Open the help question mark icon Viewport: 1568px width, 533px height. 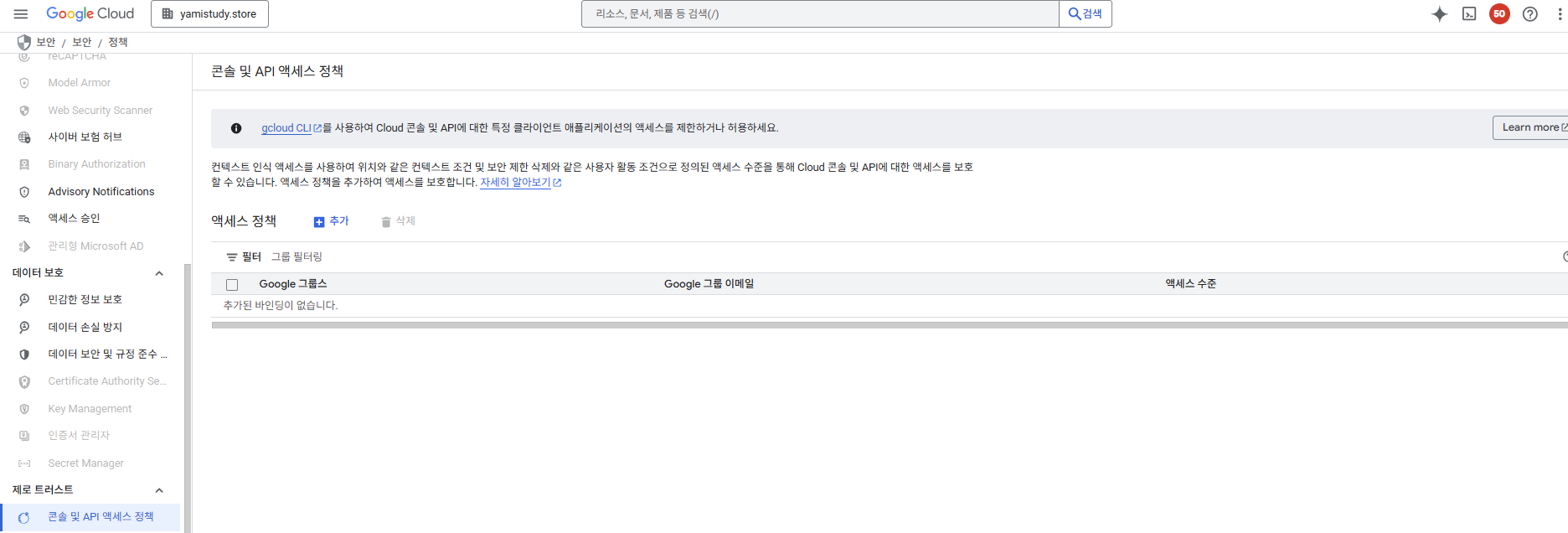tap(1530, 13)
